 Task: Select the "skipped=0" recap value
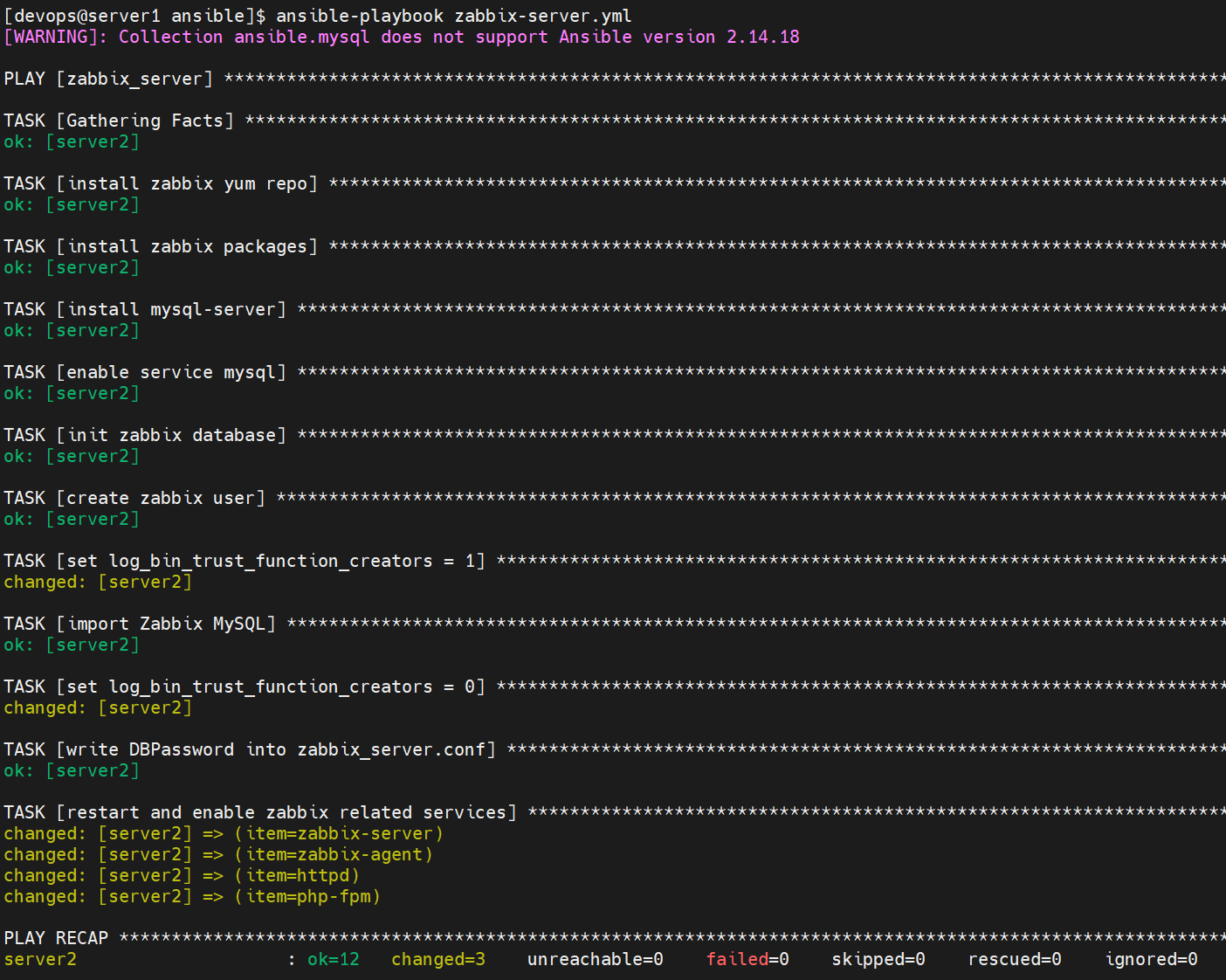(x=878, y=959)
